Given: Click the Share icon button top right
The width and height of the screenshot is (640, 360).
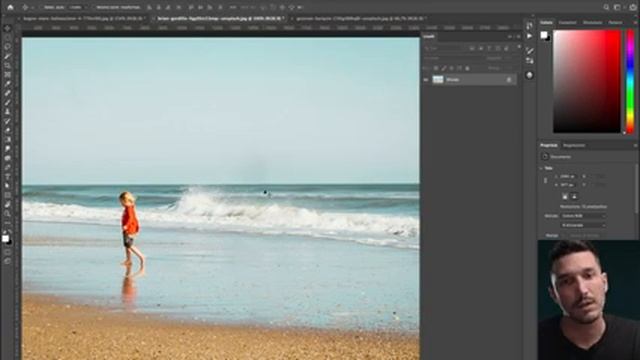Looking at the screenshot, I should (x=633, y=7).
